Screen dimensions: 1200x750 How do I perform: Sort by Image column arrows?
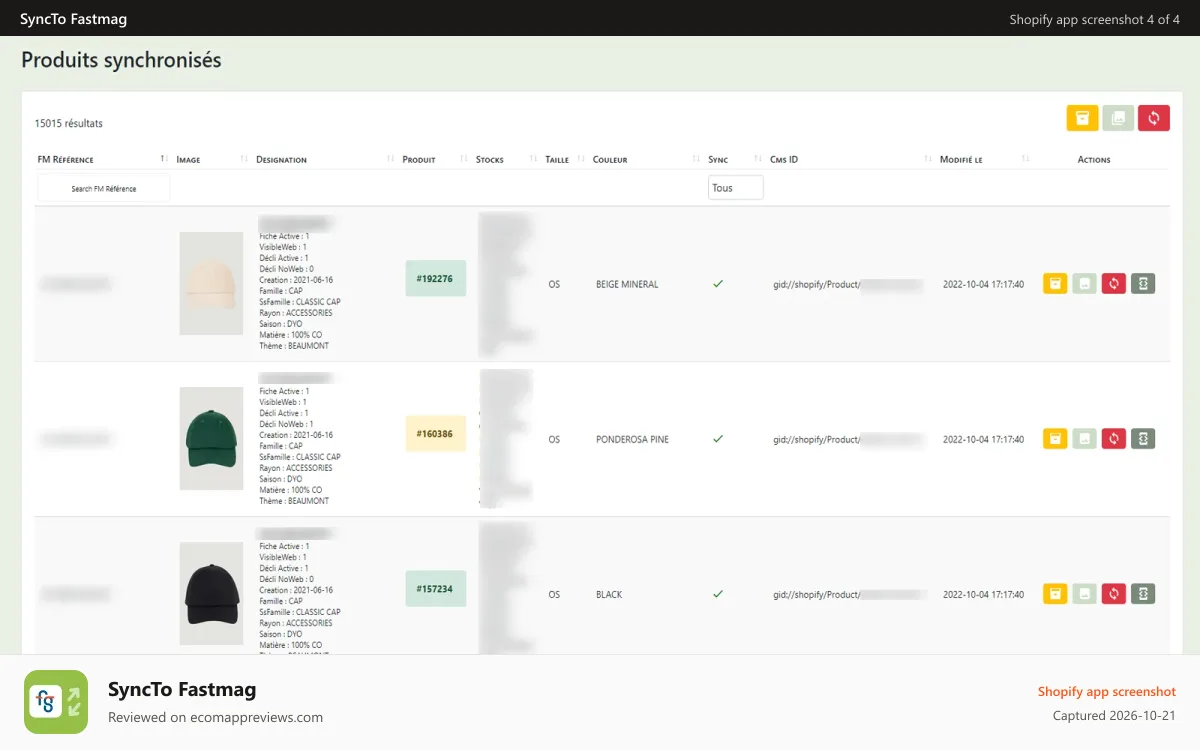[x=244, y=159]
